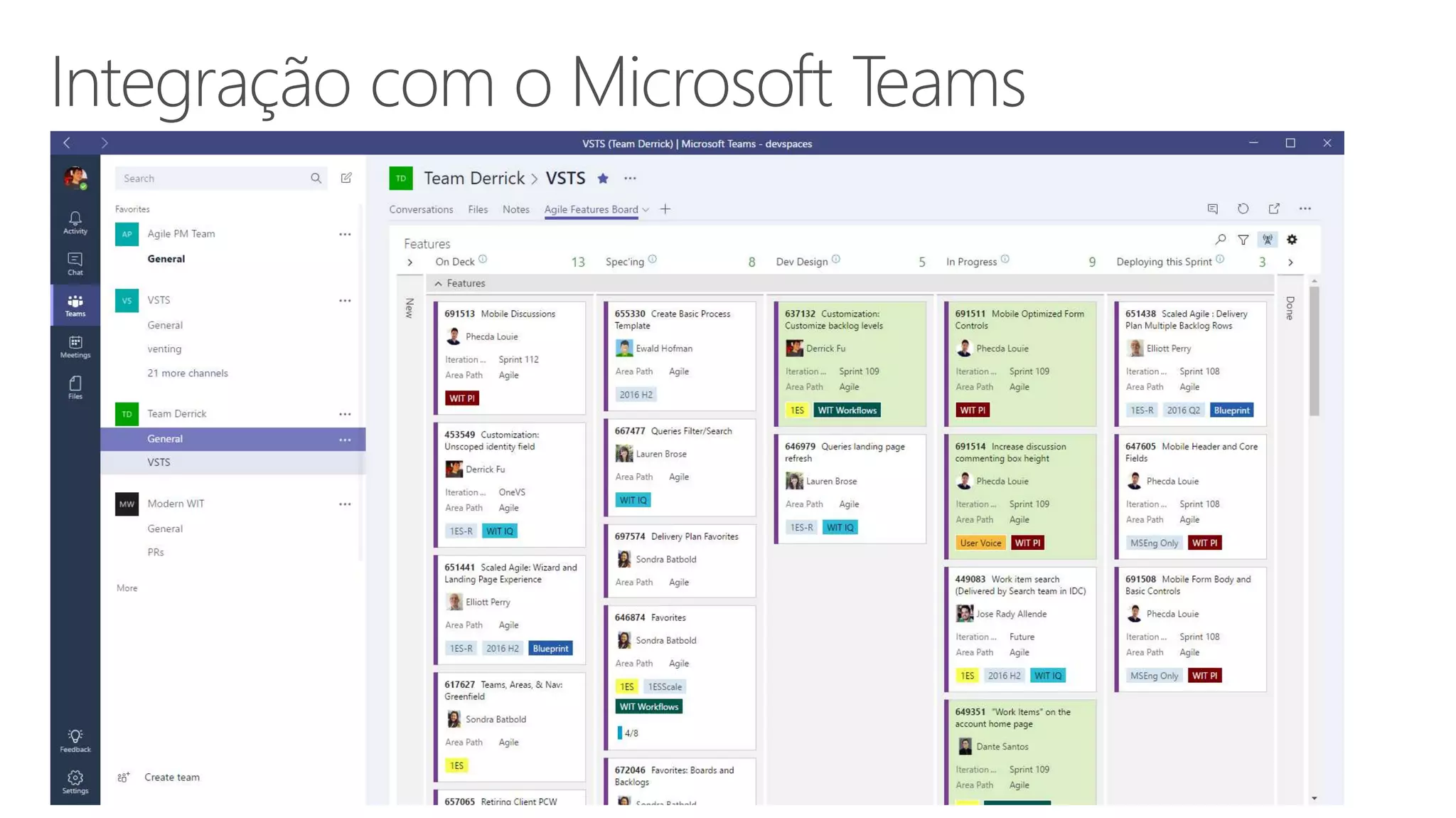Select Teams icon in sidebar
This screenshot has height=818, width=1456.
pos(75,305)
